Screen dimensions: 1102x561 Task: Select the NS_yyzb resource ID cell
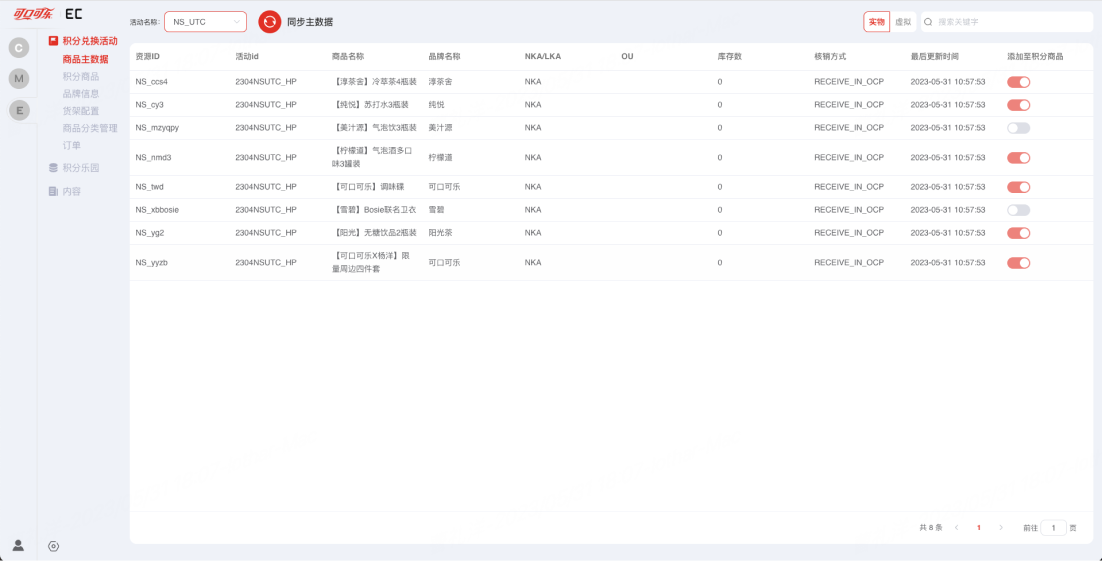151,263
